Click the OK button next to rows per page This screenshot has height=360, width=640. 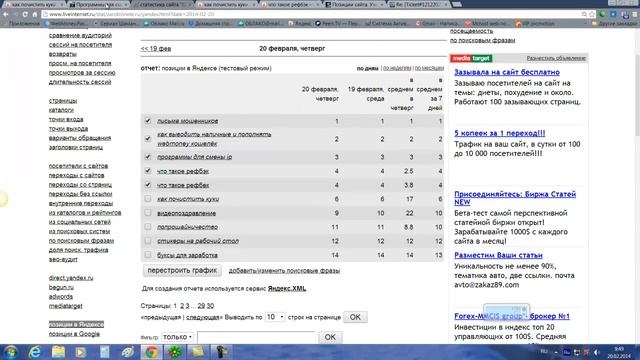(x=355, y=317)
